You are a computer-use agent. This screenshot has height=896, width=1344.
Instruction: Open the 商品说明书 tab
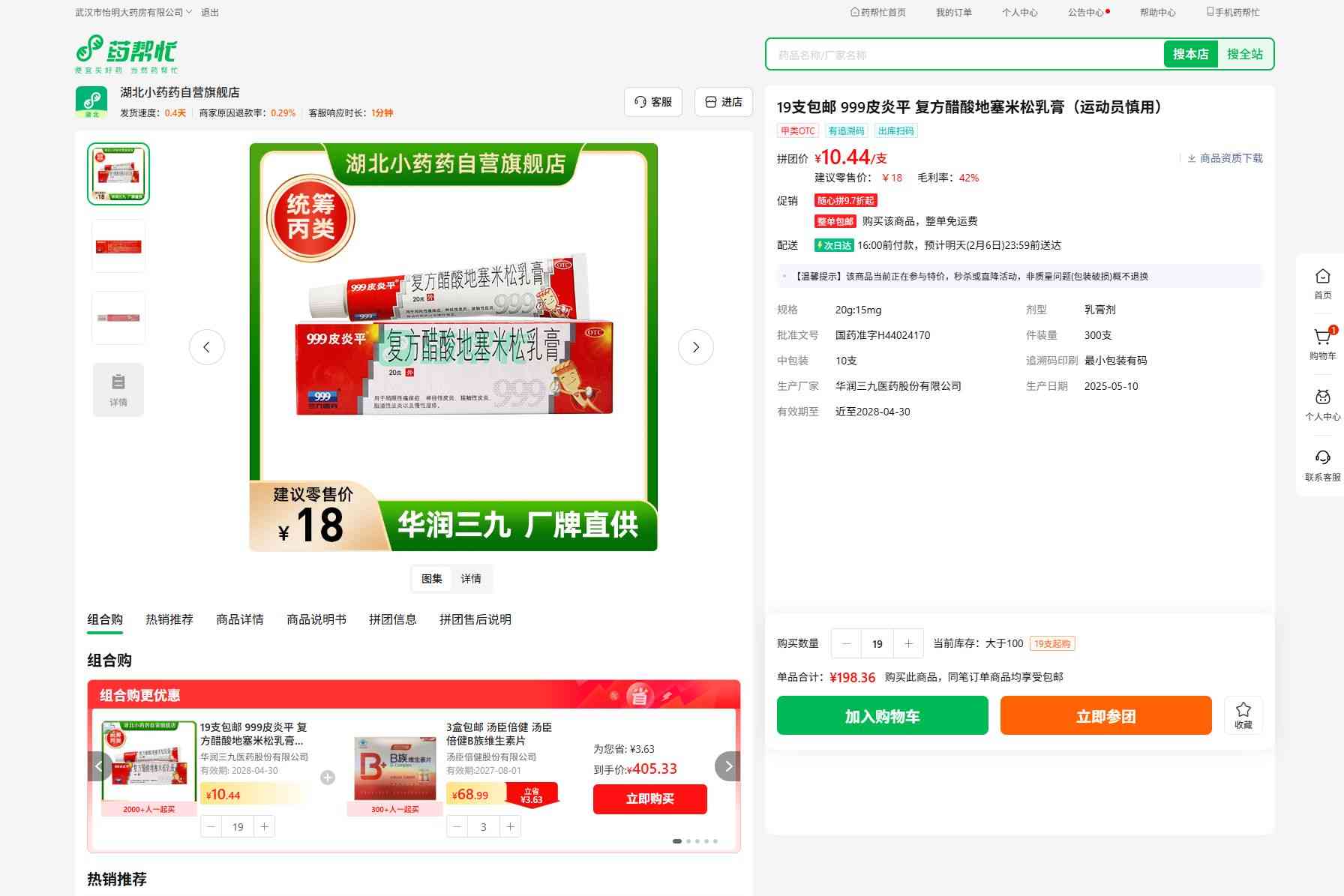tap(316, 619)
